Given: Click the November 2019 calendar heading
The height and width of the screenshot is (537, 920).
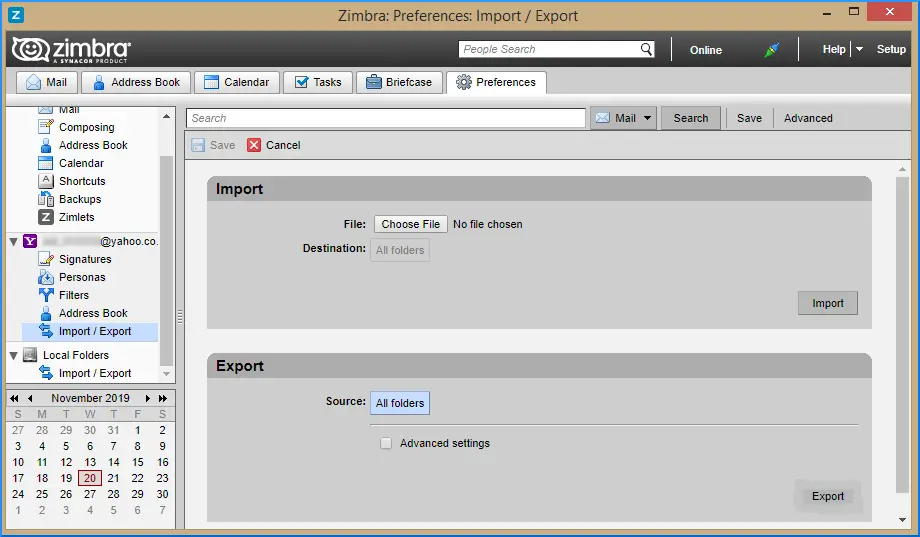Looking at the screenshot, I should pyautogui.click(x=90, y=398).
